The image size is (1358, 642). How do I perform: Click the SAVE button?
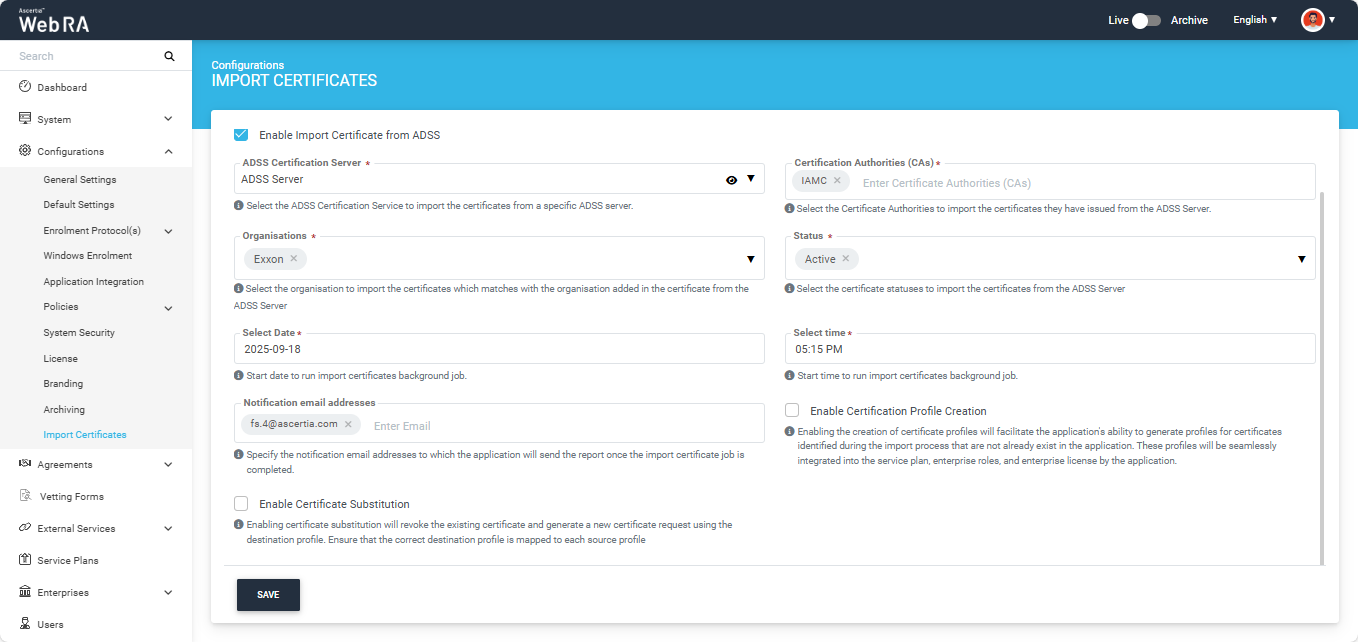coord(268,594)
